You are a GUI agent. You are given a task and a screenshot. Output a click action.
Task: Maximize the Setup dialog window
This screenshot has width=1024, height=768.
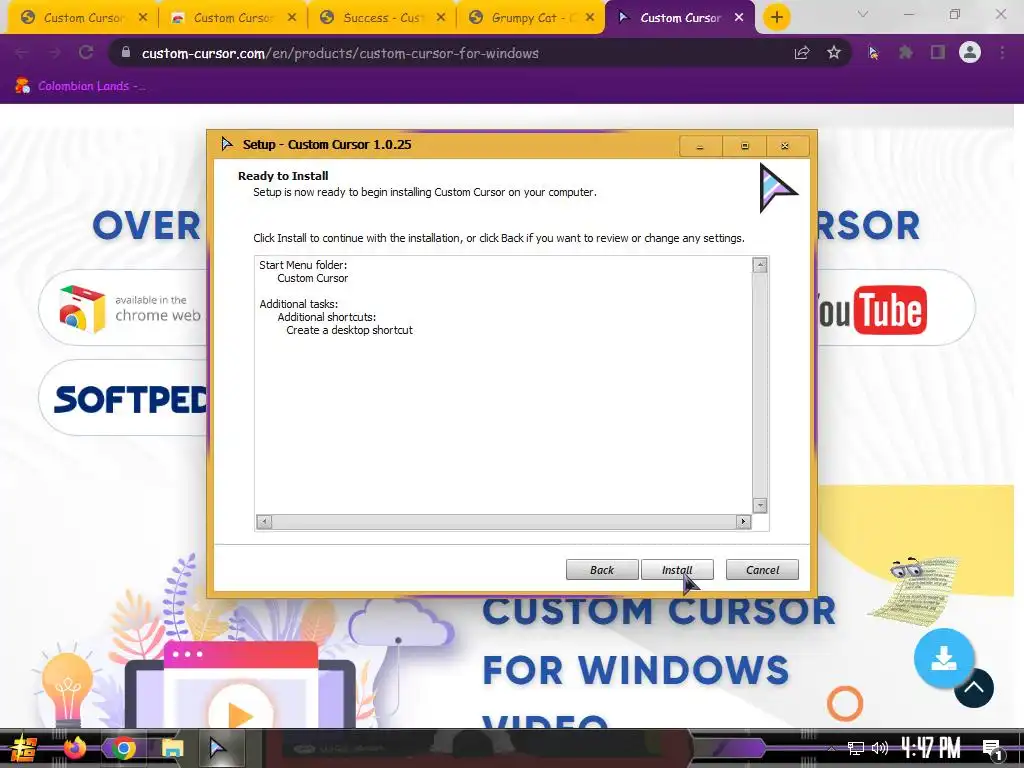pyautogui.click(x=744, y=146)
